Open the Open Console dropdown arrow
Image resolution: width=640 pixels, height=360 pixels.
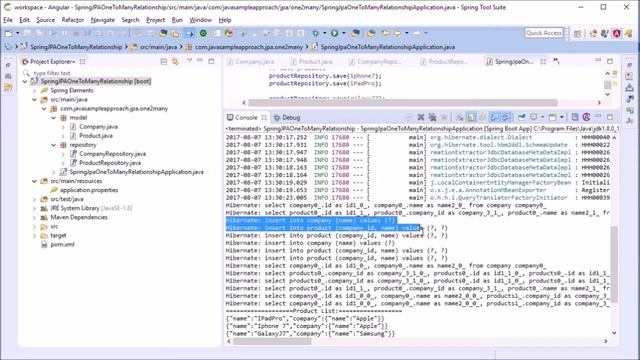562,118
